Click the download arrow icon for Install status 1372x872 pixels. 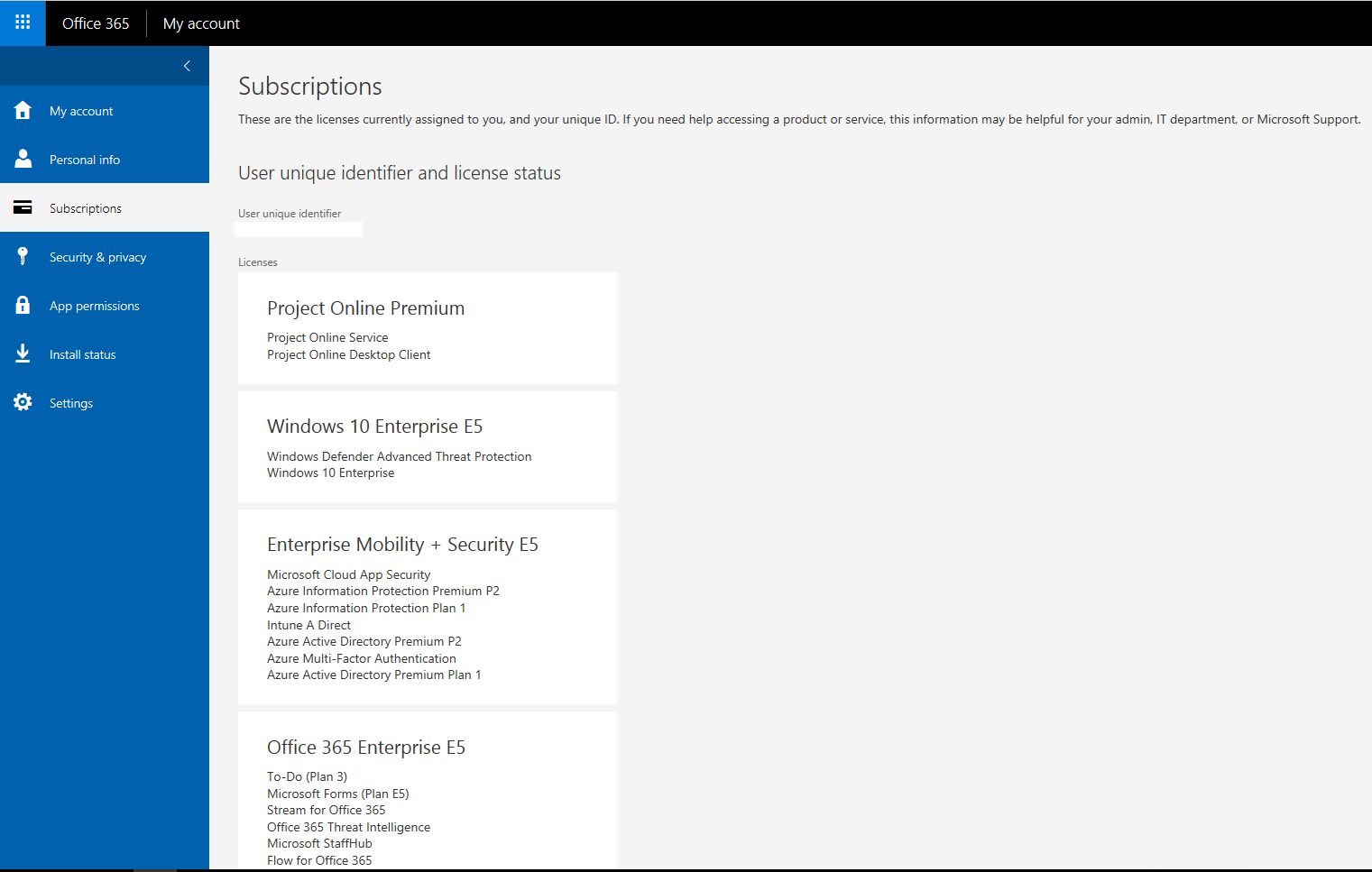23,353
